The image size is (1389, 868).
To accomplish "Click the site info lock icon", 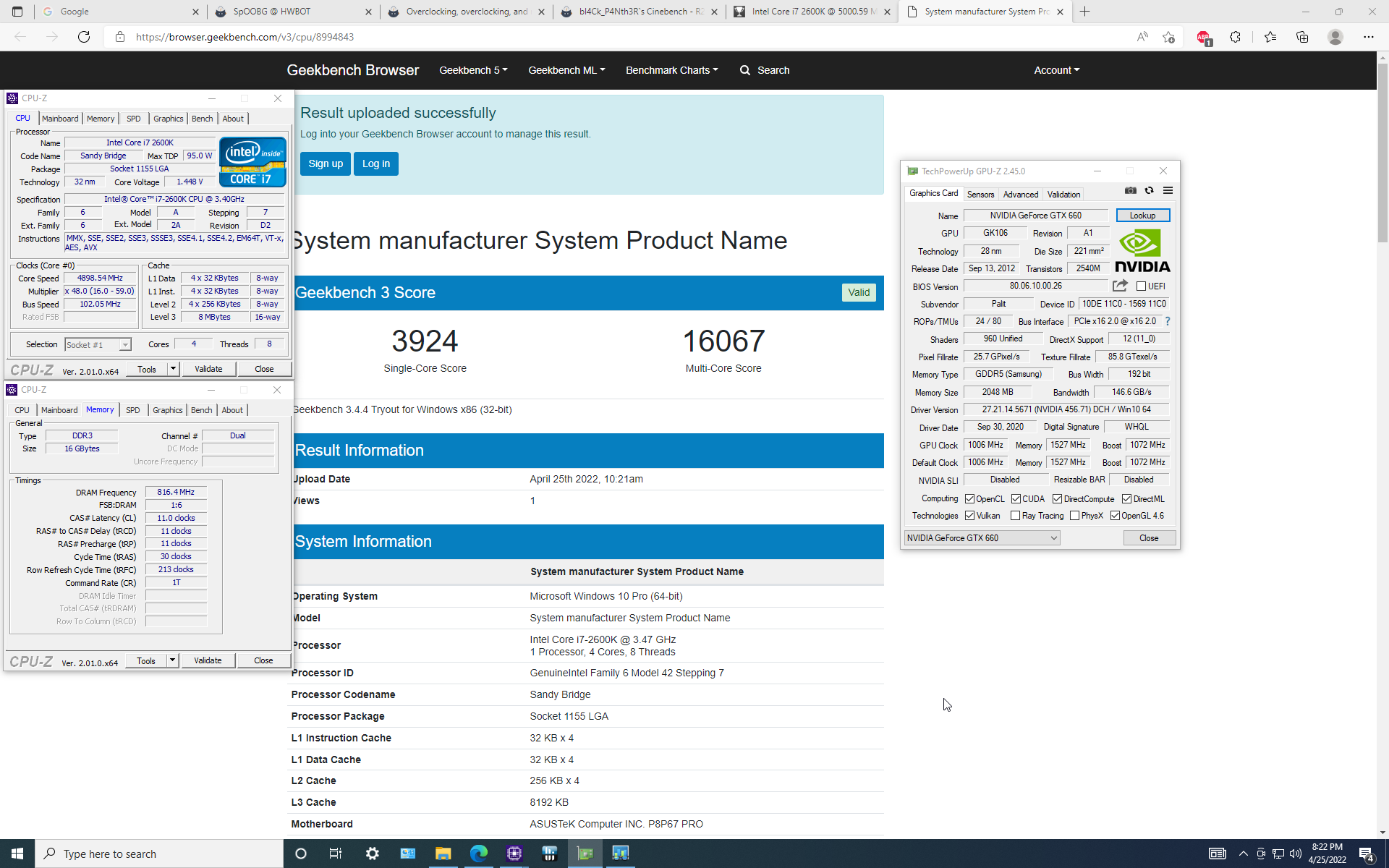I will tap(120, 37).
